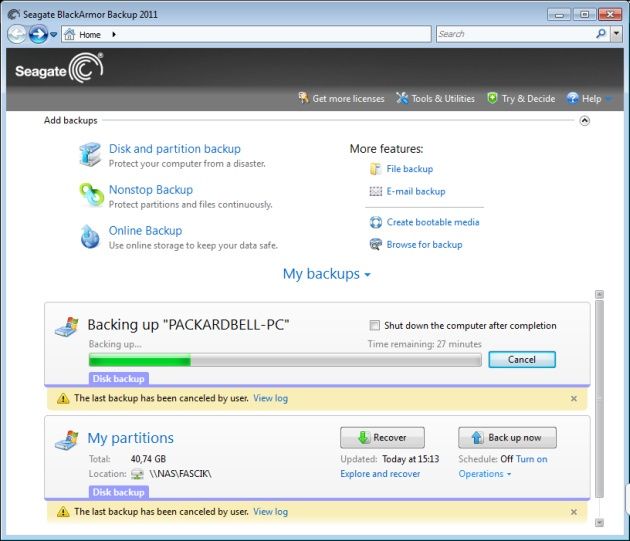Click the forward navigation arrow

(x=38, y=34)
